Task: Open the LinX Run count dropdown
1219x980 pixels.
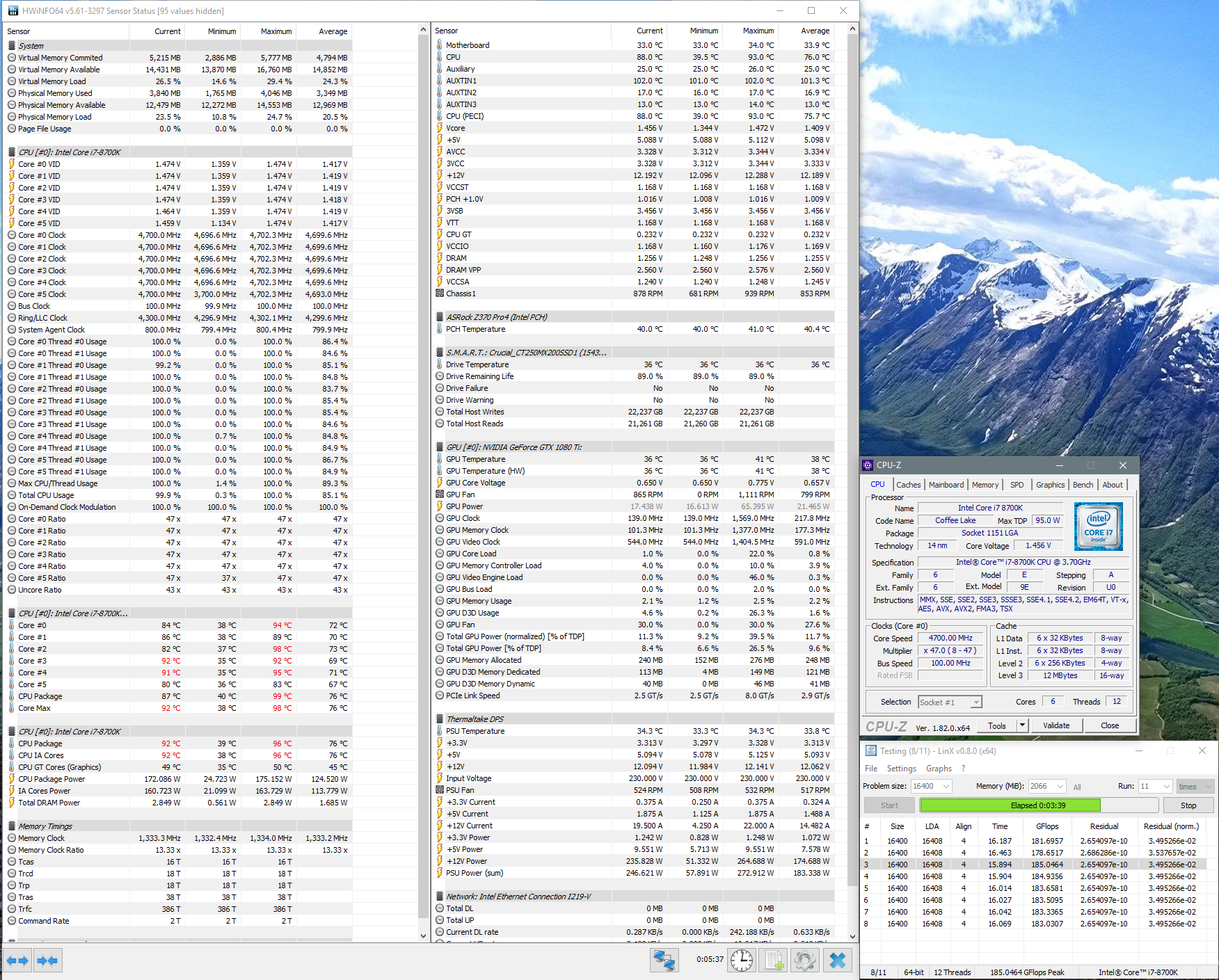Action: [x=1168, y=787]
